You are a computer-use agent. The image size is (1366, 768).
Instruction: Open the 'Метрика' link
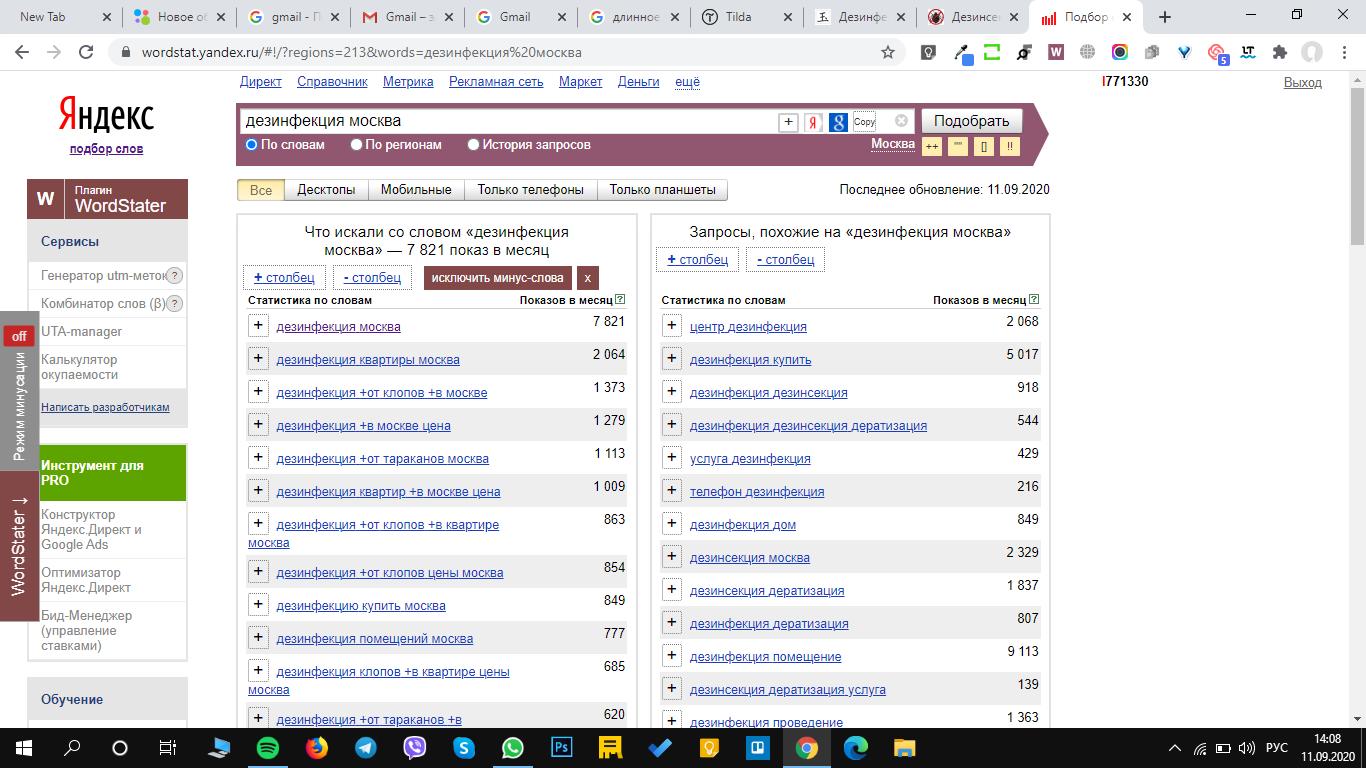(408, 82)
